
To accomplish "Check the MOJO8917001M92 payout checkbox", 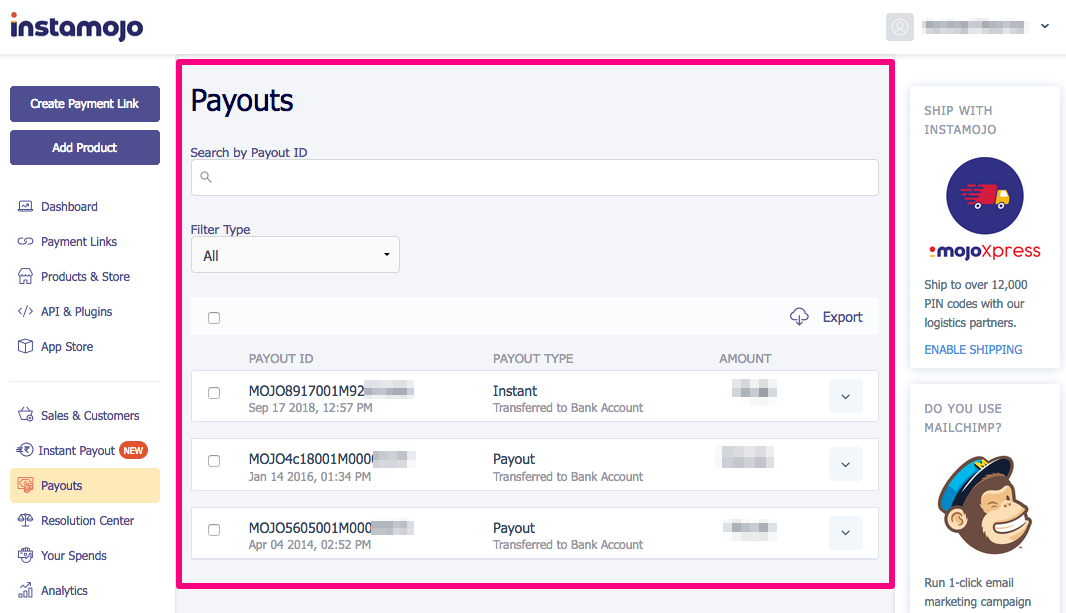I will coord(214,393).
